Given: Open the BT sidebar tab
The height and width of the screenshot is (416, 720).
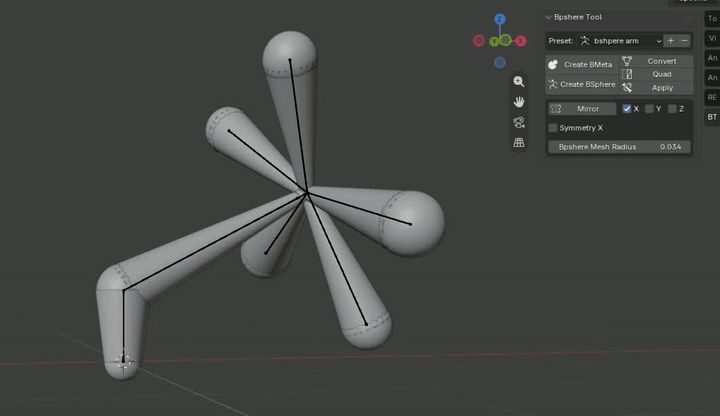Looking at the screenshot, I should pos(712,117).
